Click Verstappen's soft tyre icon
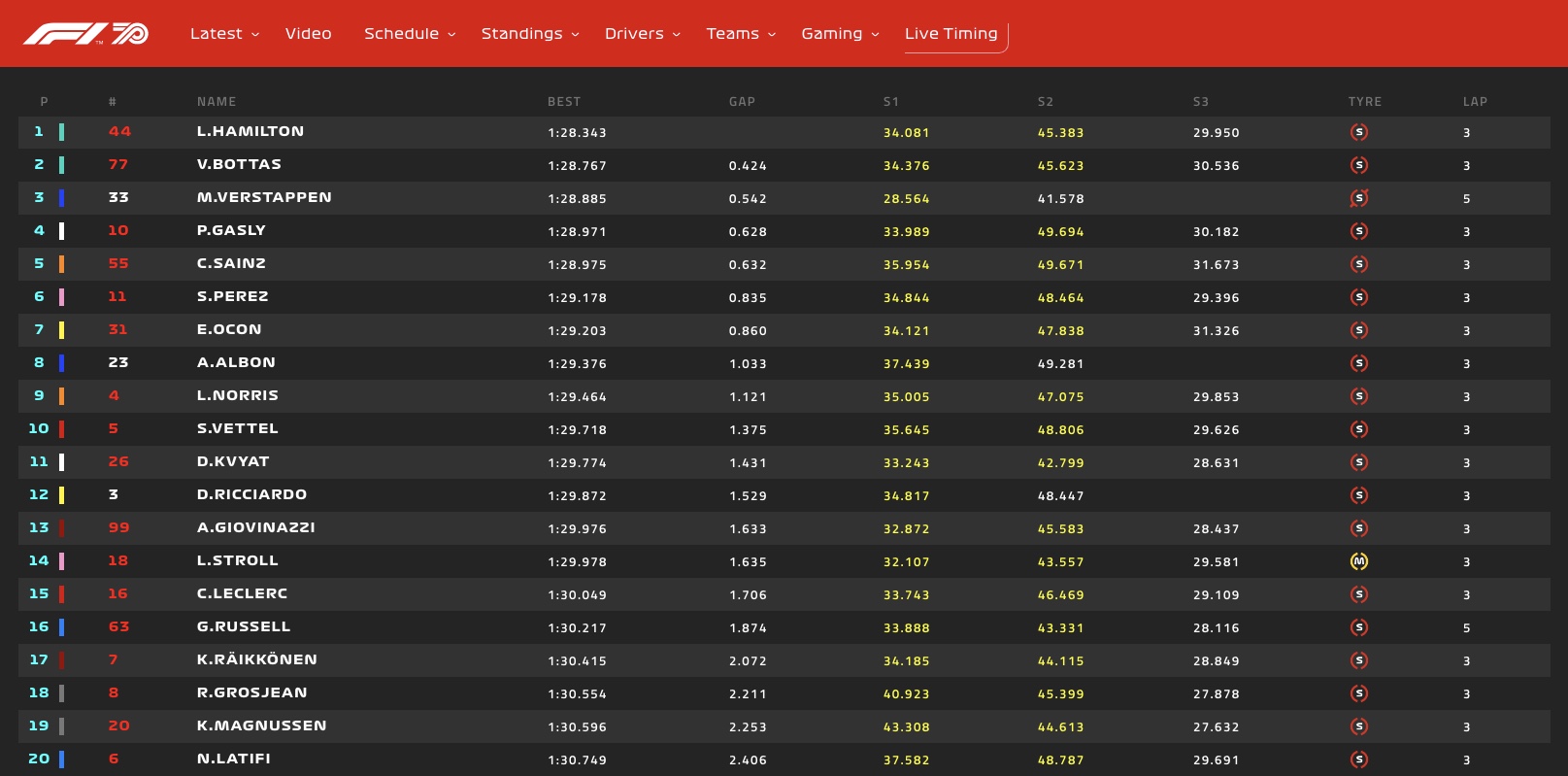 1359,198
